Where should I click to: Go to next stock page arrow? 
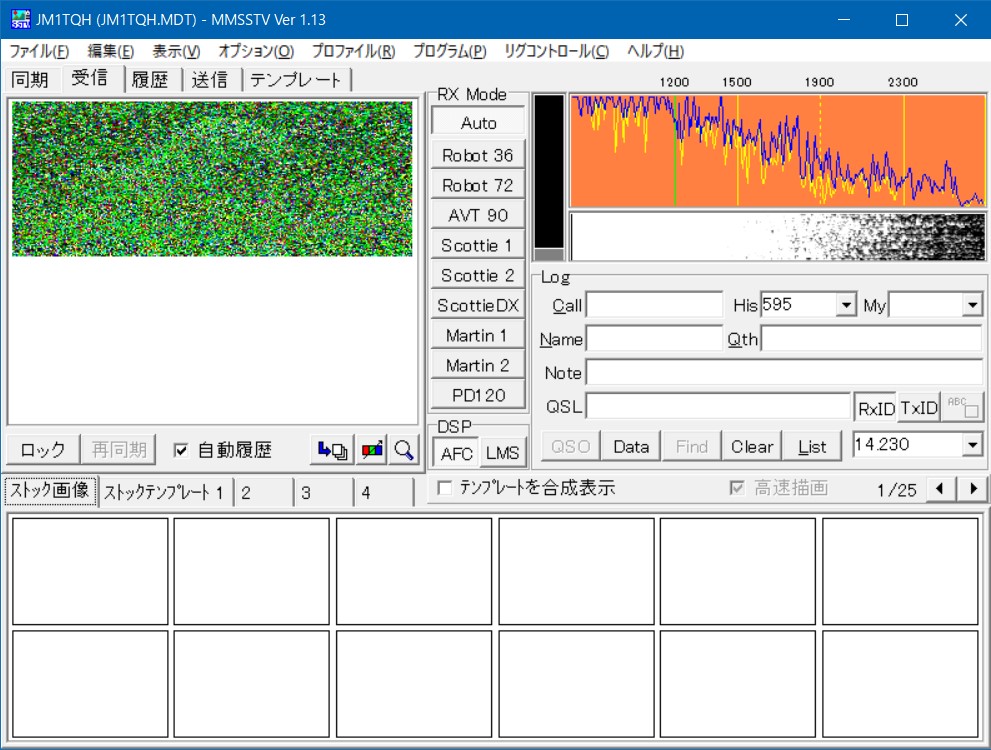click(x=973, y=488)
